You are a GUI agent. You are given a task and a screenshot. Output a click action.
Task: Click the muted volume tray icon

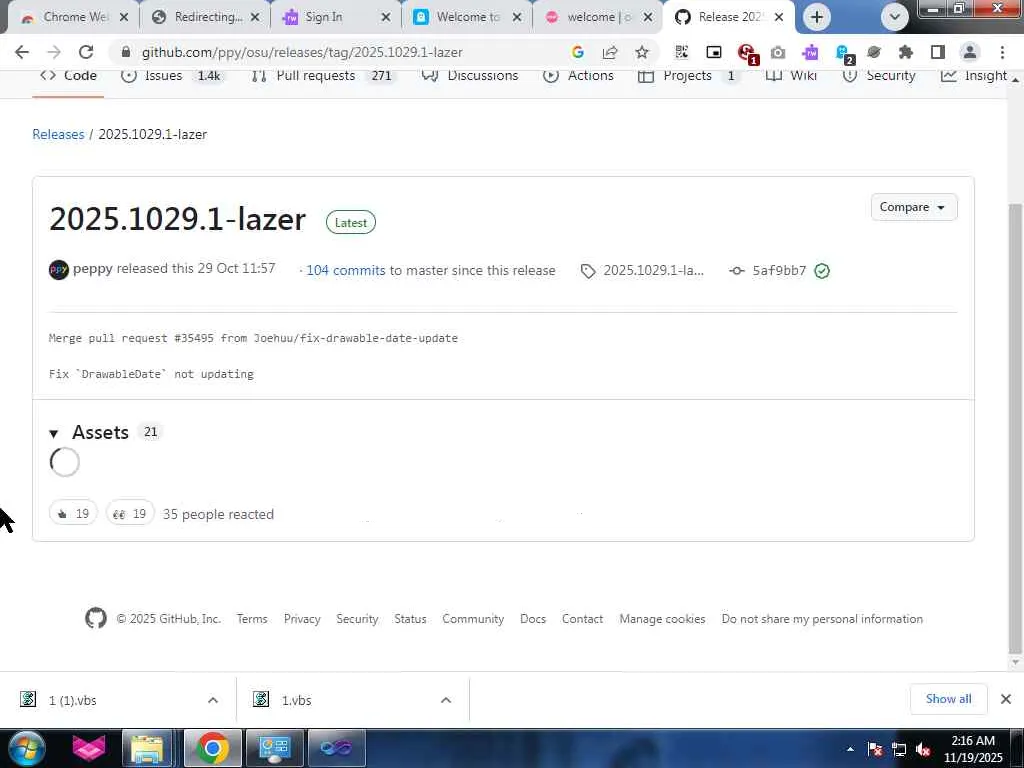point(923,750)
